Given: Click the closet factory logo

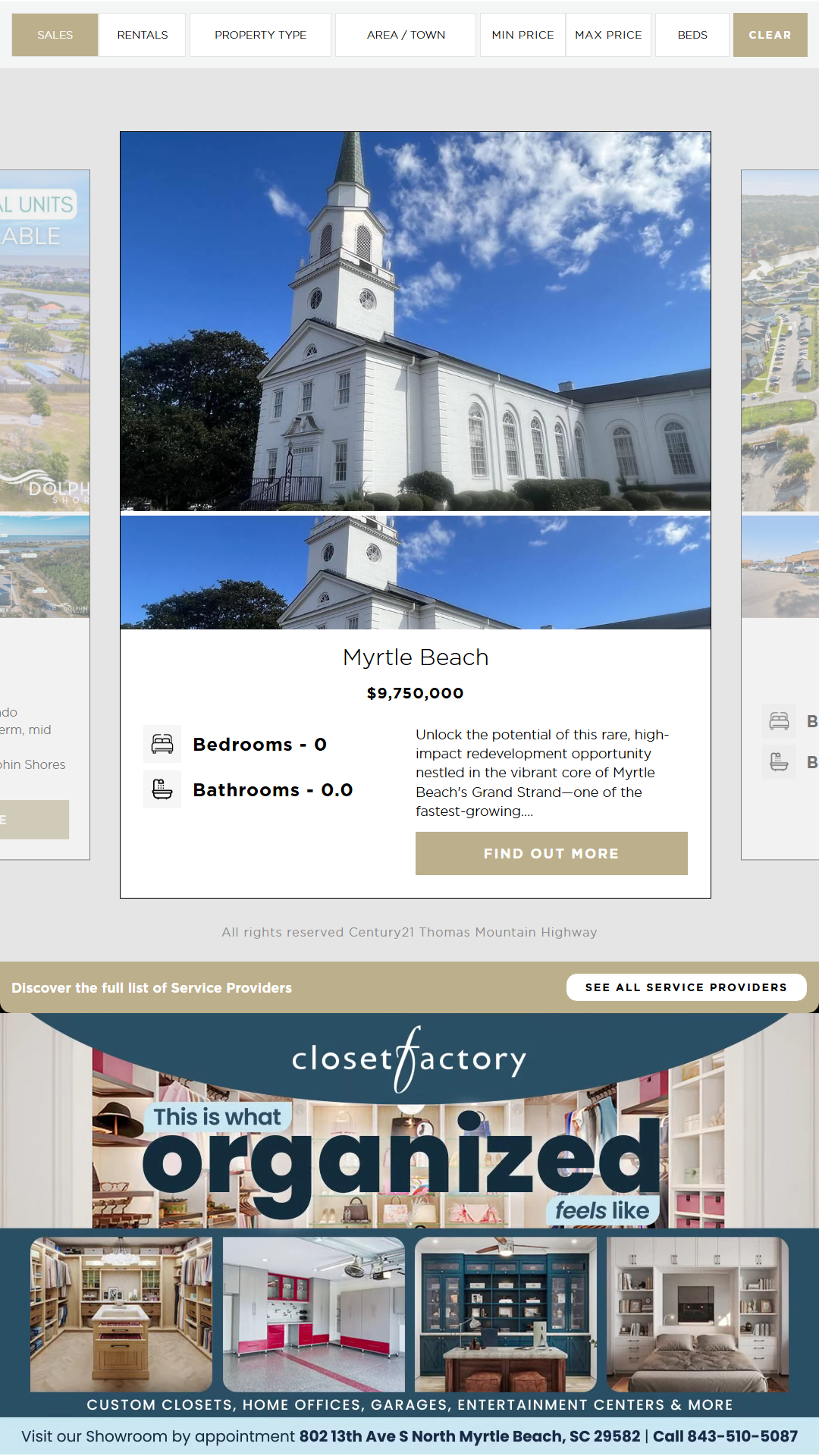Looking at the screenshot, I should click(x=409, y=1059).
